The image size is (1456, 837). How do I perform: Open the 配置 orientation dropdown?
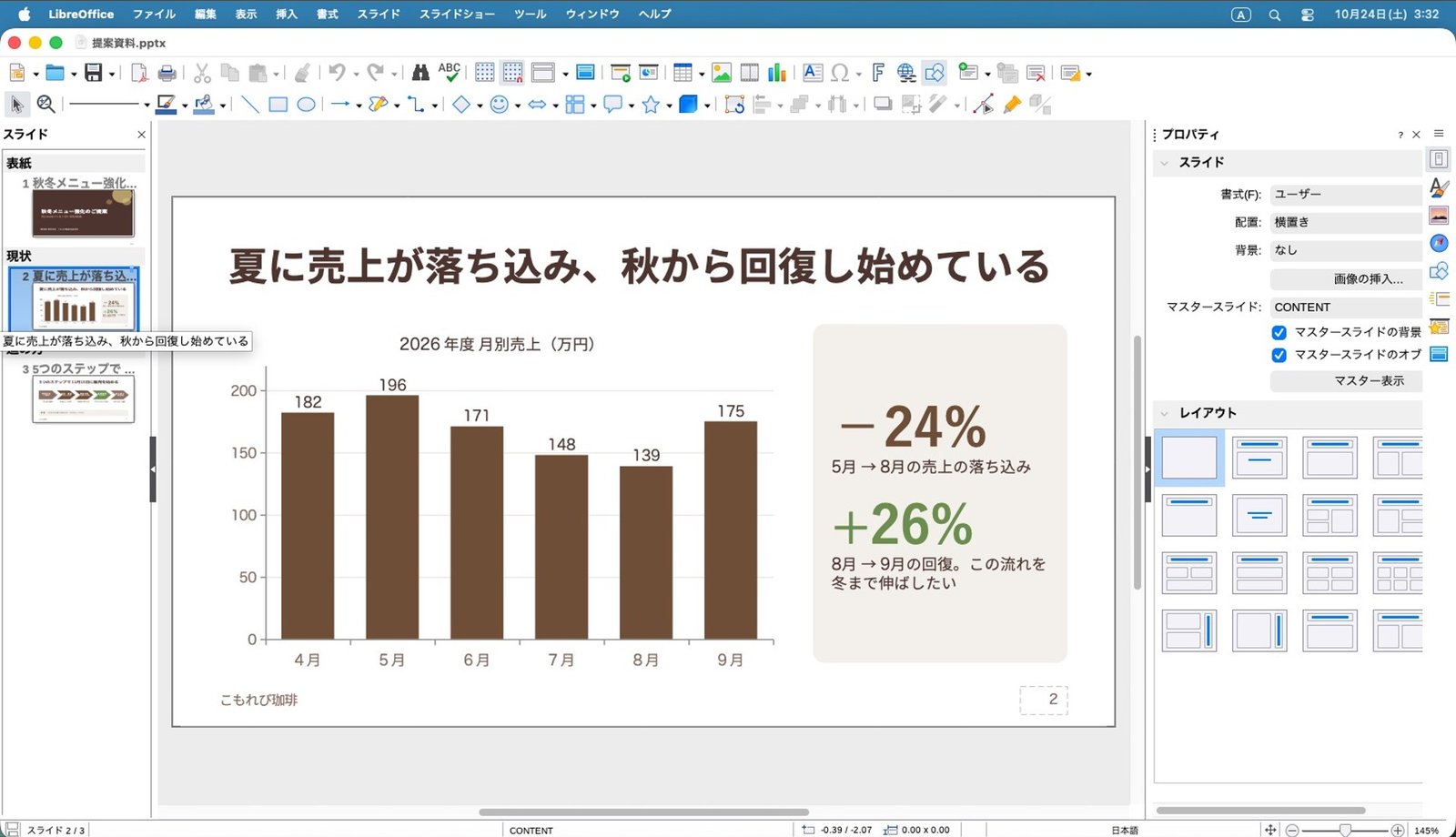coord(1346,222)
